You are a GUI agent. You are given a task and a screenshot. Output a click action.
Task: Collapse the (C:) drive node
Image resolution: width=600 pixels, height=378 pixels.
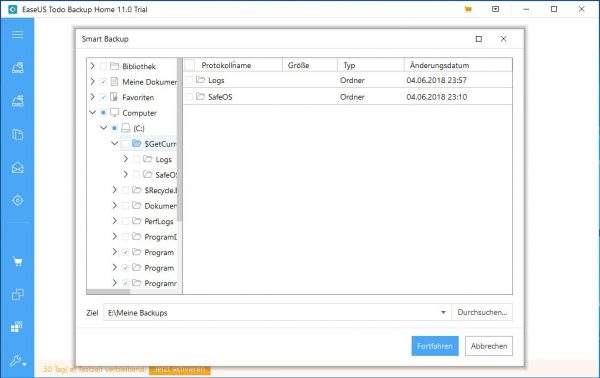click(x=103, y=128)
